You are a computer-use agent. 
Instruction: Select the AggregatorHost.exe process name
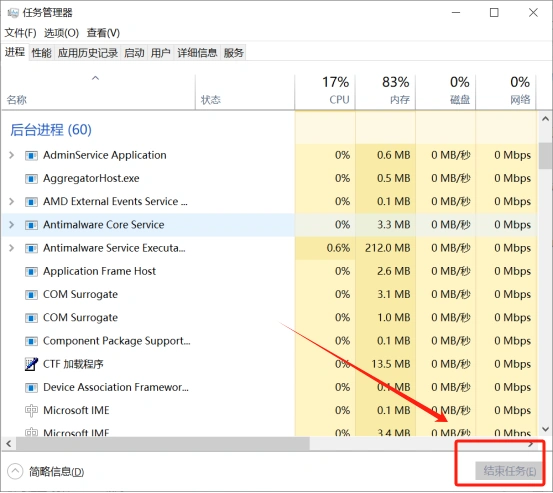tap(91, 178)
